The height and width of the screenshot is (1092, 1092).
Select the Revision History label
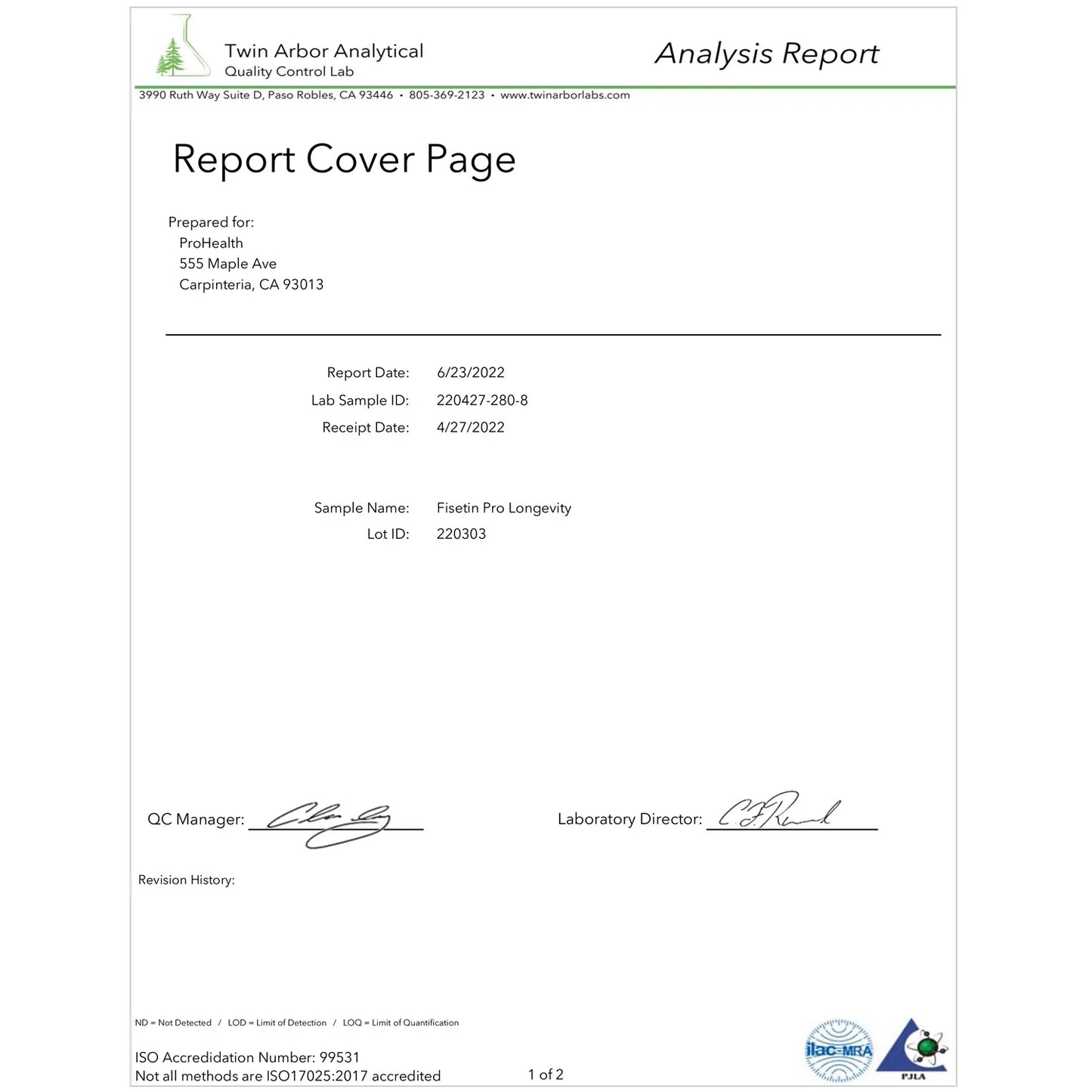tap(186, 880)
